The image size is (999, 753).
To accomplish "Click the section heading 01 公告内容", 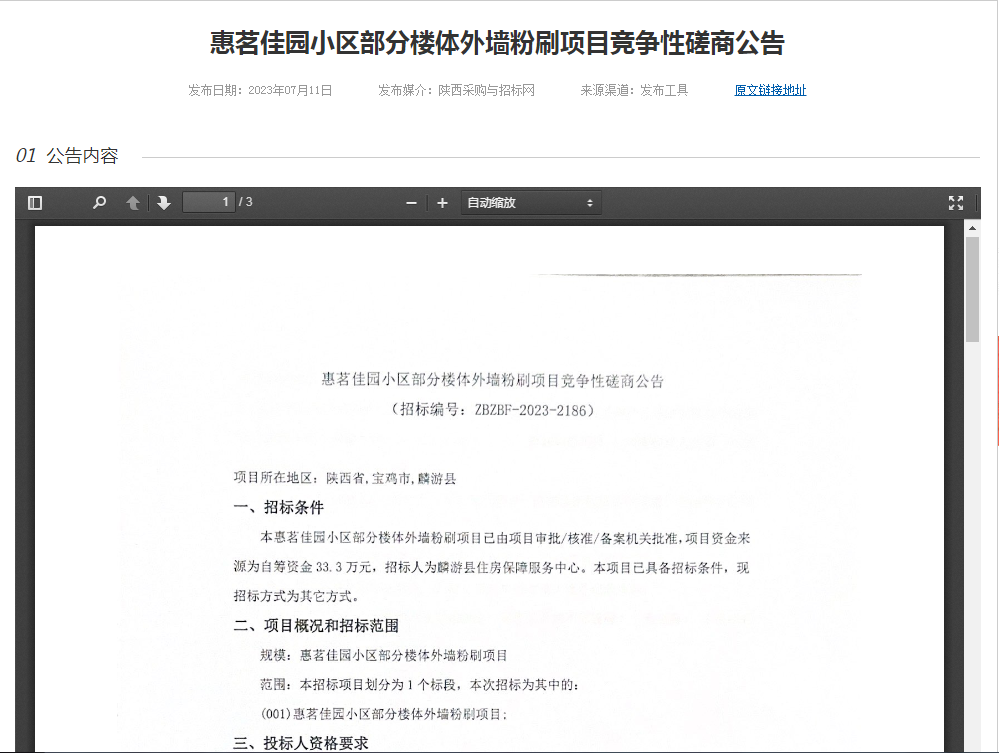I will (x=67, y=155).
